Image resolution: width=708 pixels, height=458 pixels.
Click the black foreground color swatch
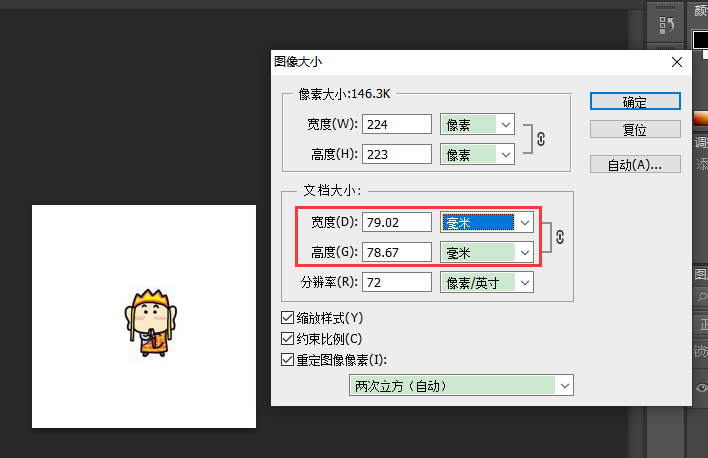701,40
